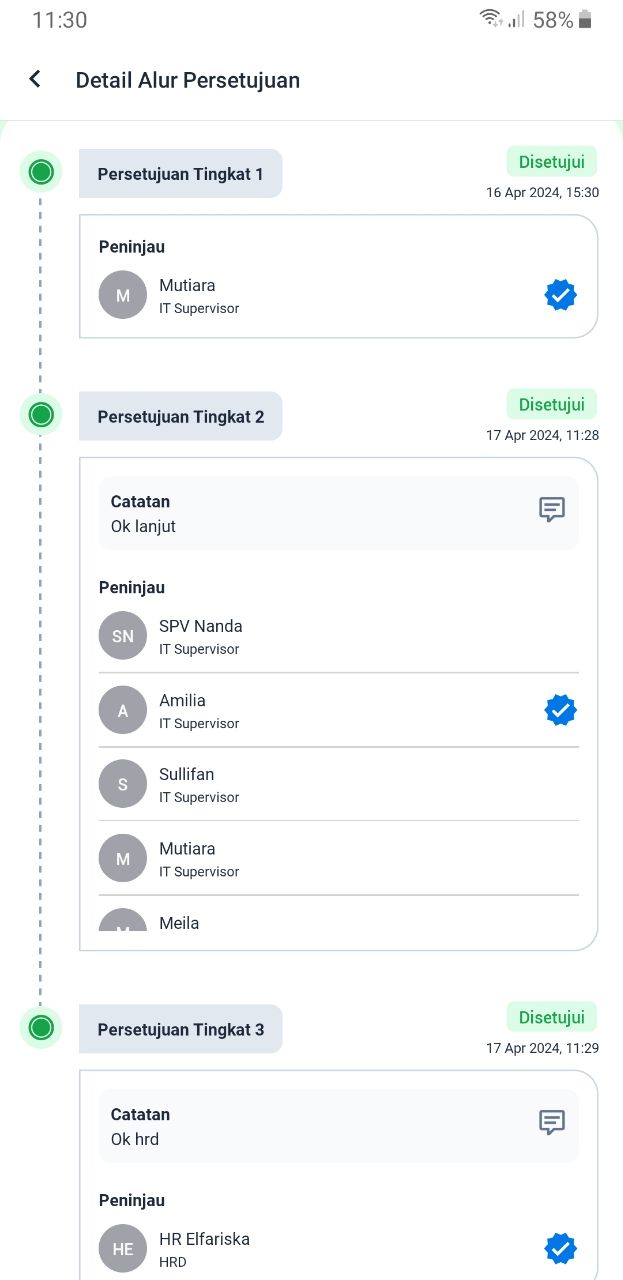623x1280 pixels.
Task: Tap the green timeline dot for Tingkat 3
Action: pos(41,1027)
